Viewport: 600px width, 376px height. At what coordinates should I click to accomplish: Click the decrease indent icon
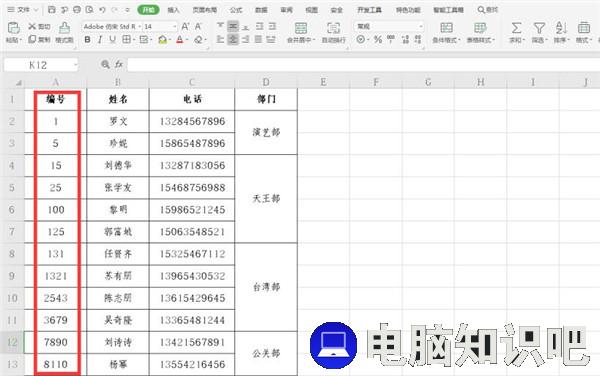click(x=259, y=26)
